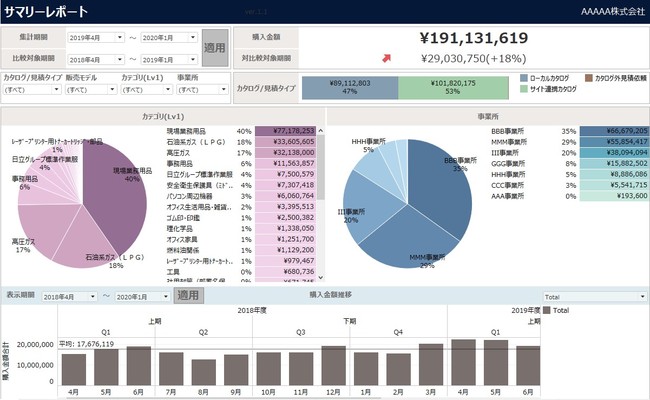Click the top 適用 apply button
Screen dimensions: 650x400
click(215, 48)
